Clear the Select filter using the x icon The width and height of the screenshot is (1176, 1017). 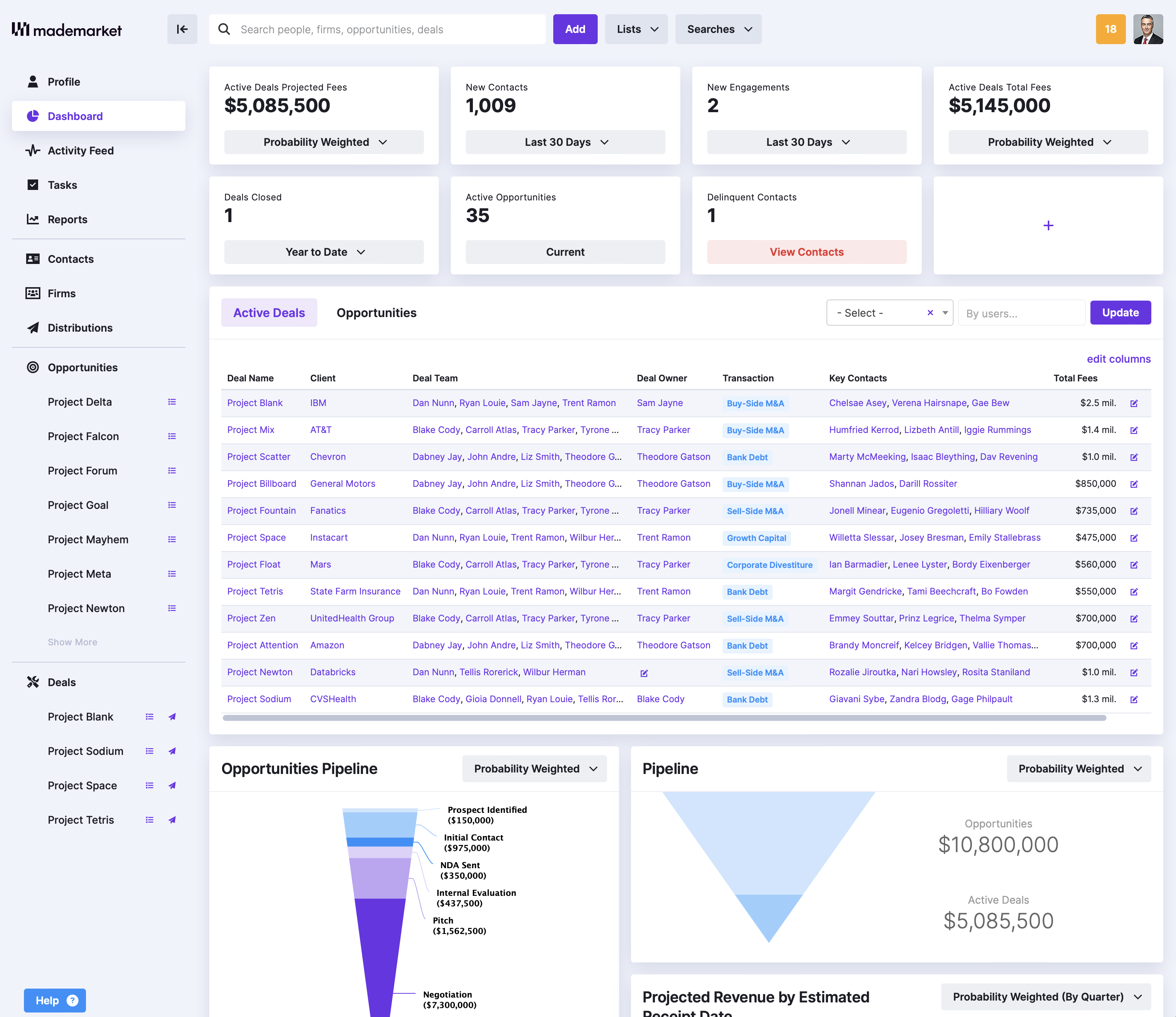click(x=930, y=312)
